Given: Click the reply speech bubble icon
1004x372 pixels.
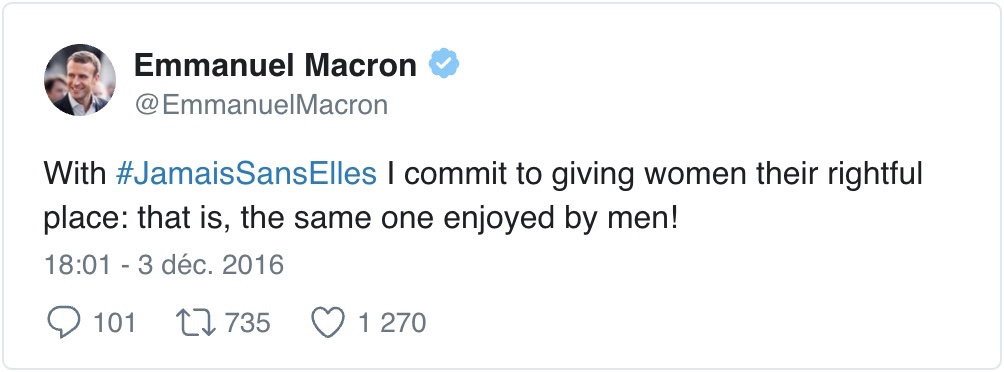Looking at the screenshot, I should tap(63, 322).
